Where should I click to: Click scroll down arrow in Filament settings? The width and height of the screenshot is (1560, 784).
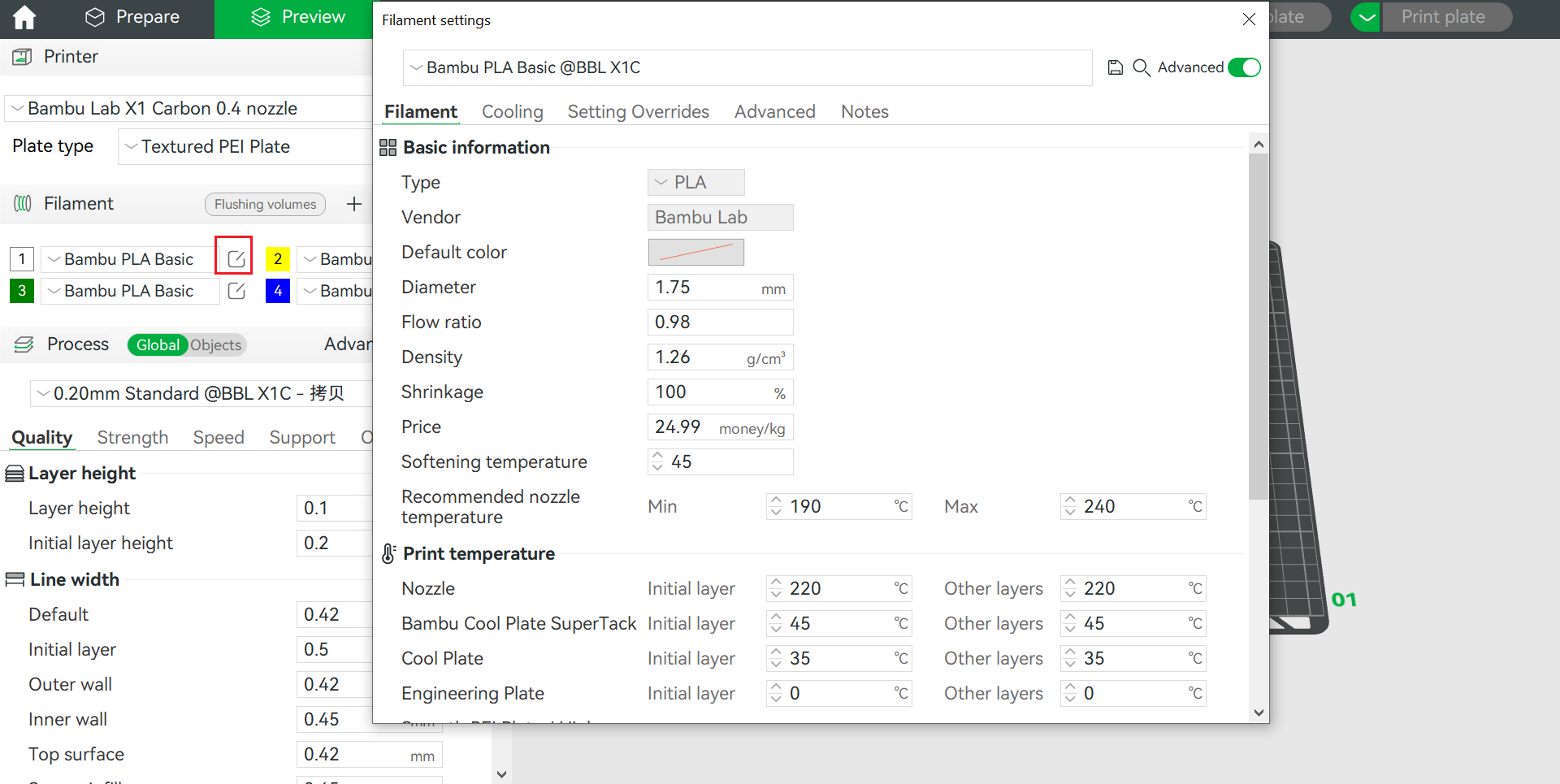[1259, 713]
